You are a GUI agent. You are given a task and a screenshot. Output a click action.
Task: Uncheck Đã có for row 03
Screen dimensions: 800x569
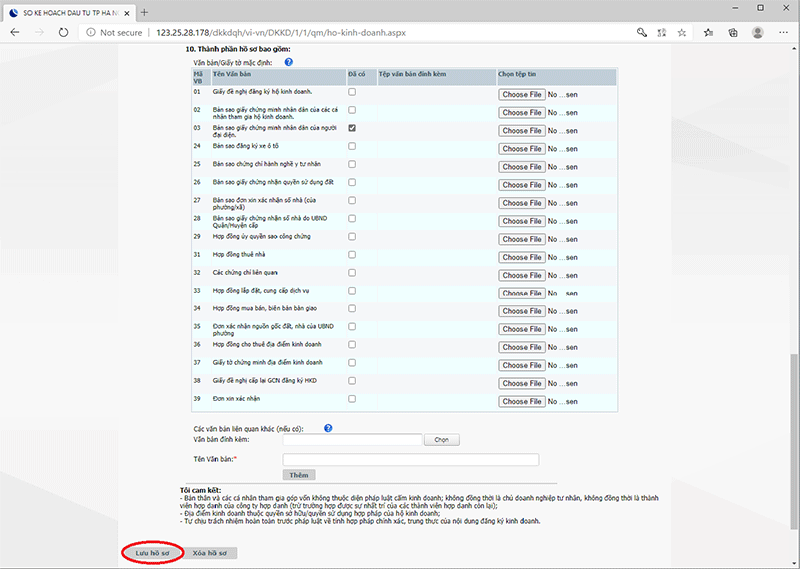352,128
